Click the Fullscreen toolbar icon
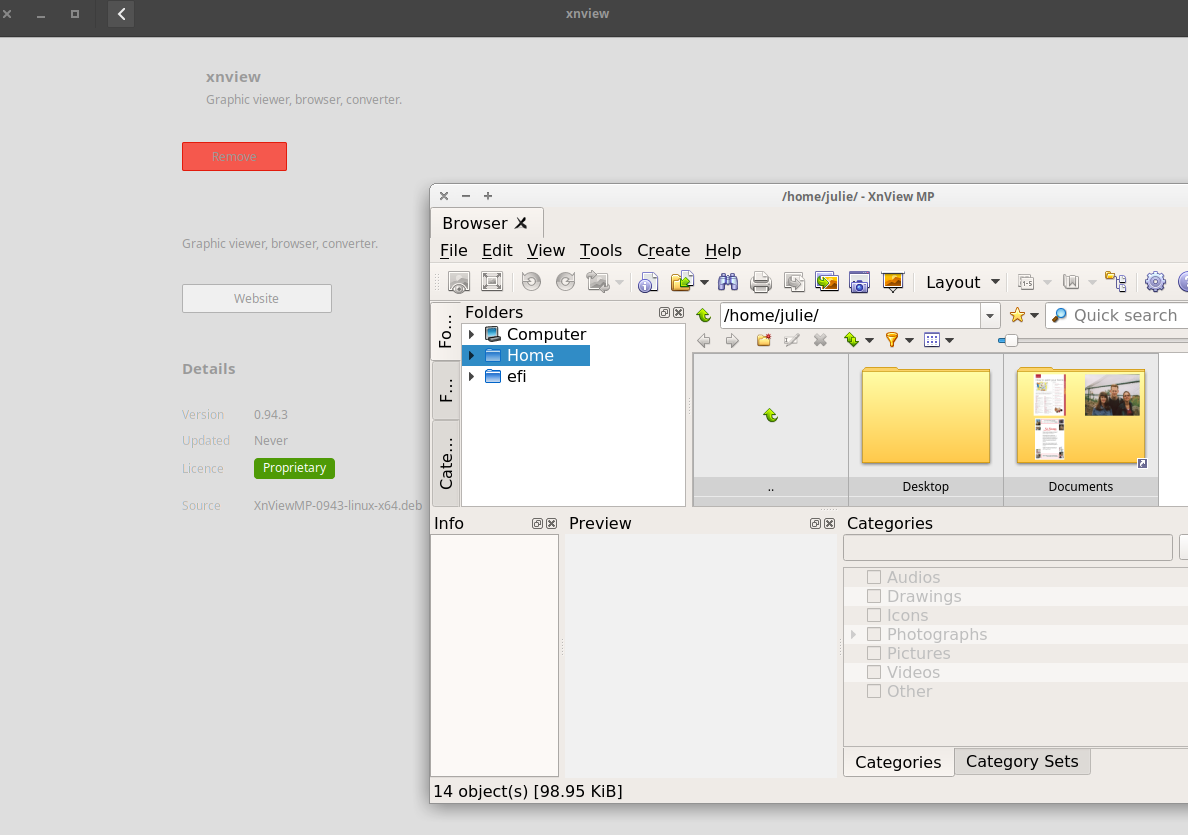The height and width of the screenshot is (835, 1188). (492, 282)
